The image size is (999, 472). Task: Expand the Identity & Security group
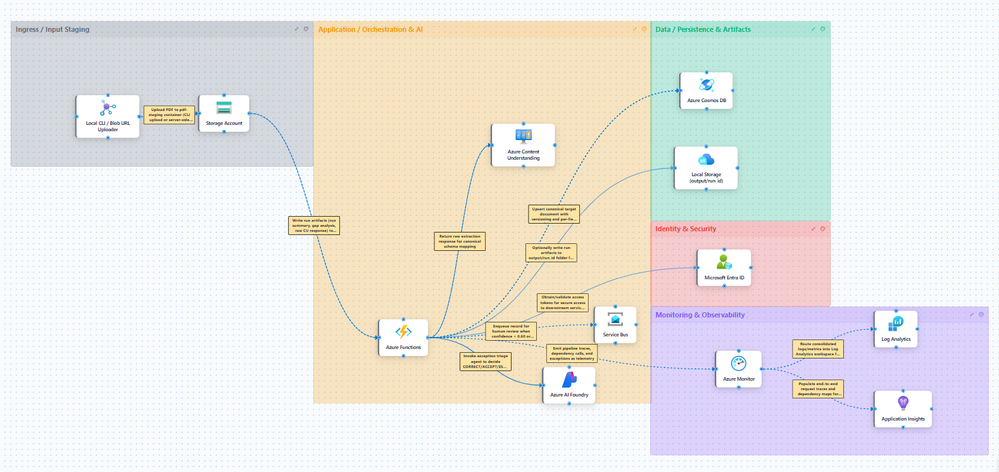[814, 228]
